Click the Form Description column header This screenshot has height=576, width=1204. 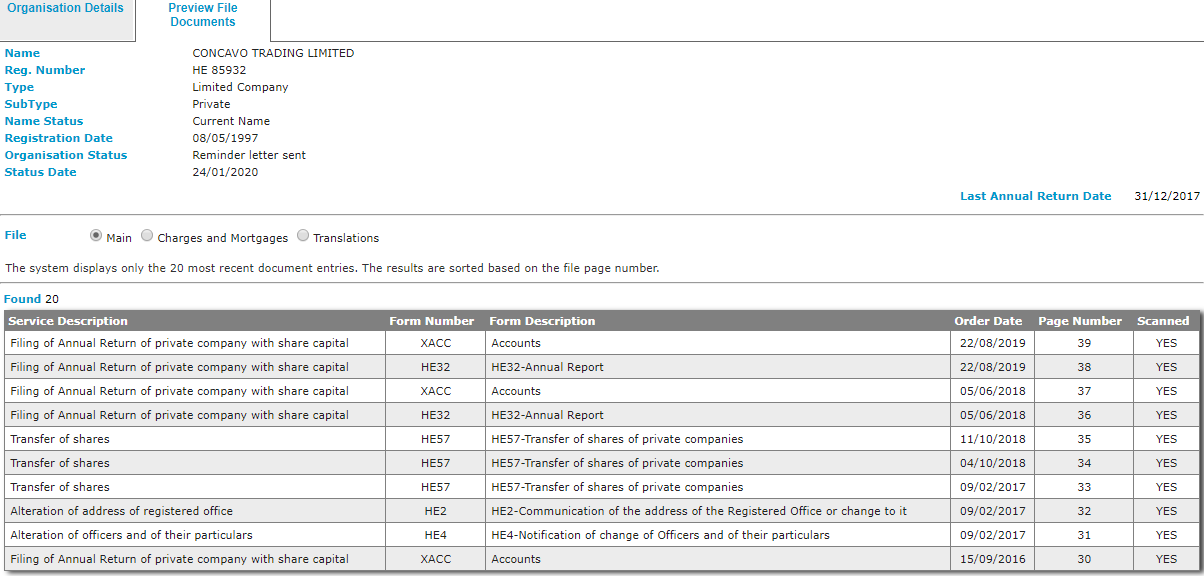542,321
